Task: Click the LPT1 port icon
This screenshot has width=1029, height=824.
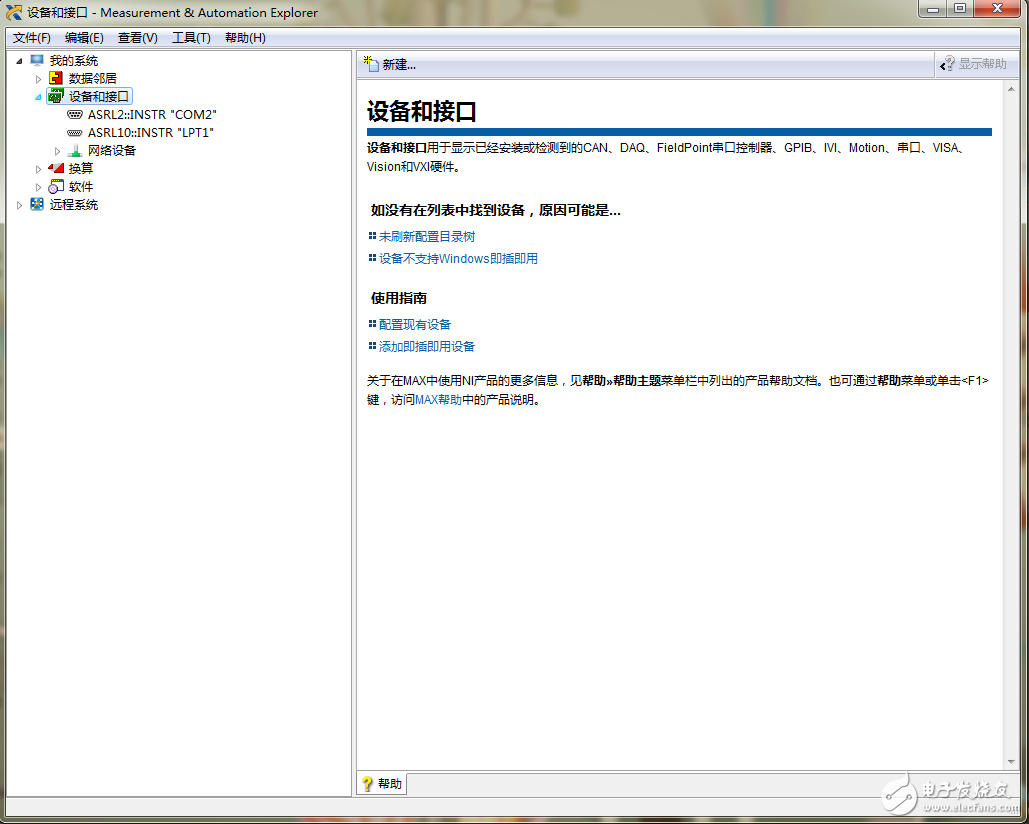Action: pos(75,133)
